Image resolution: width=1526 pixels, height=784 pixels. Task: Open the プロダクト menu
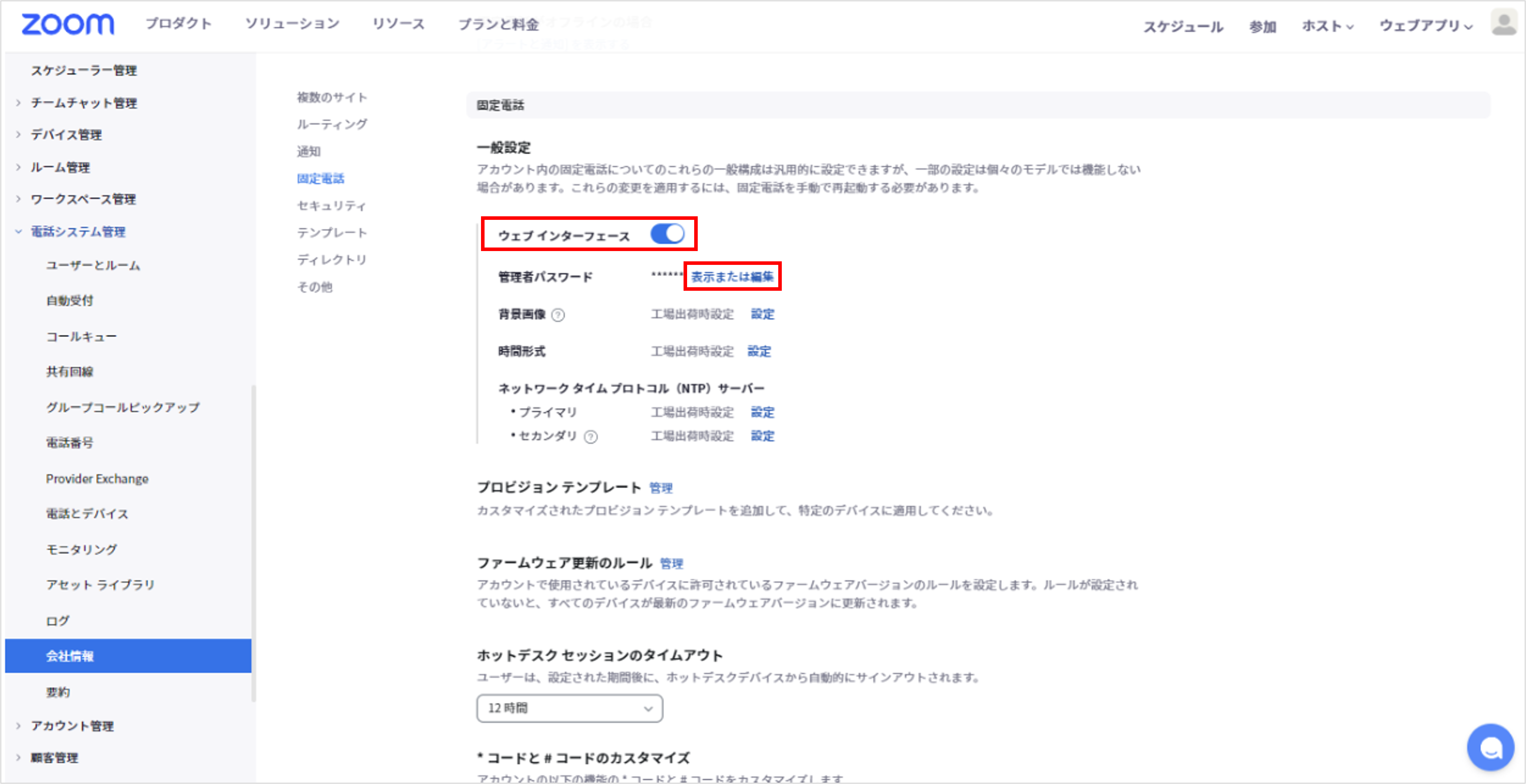(x=179, y=24)
